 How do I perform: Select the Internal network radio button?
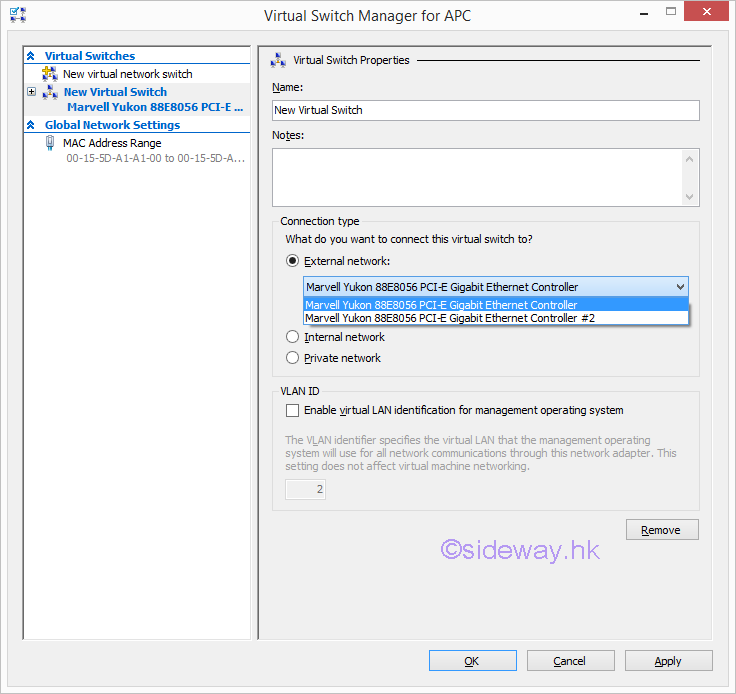click(292, 337)
